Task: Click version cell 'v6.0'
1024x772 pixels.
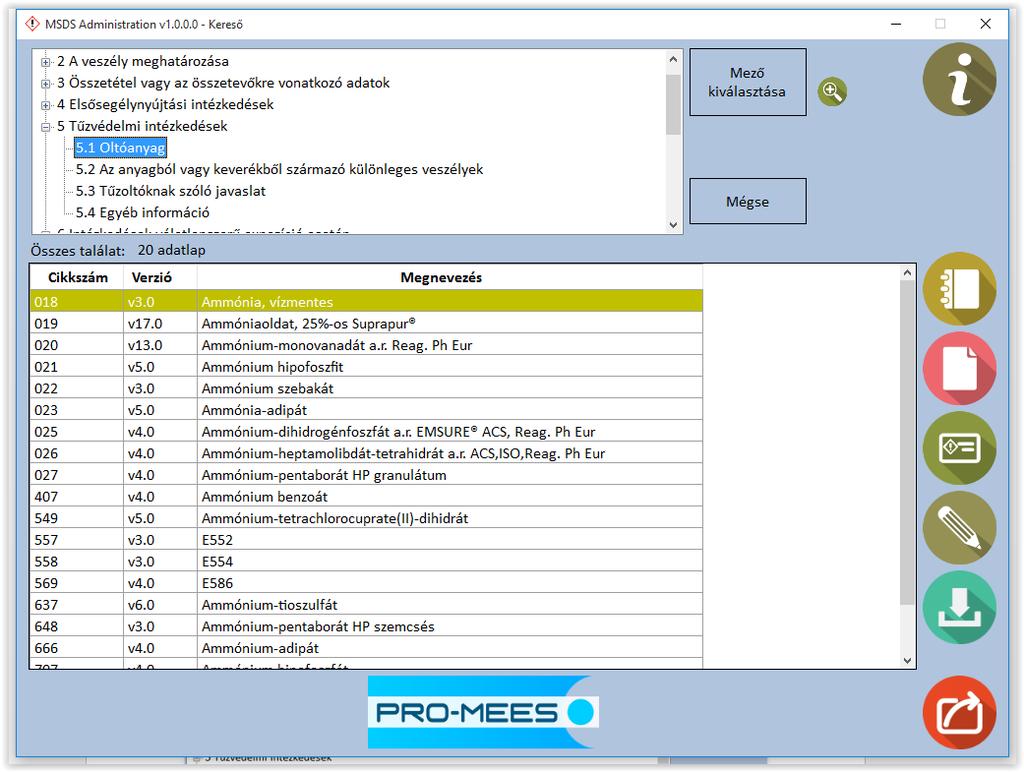Action: 161,605
